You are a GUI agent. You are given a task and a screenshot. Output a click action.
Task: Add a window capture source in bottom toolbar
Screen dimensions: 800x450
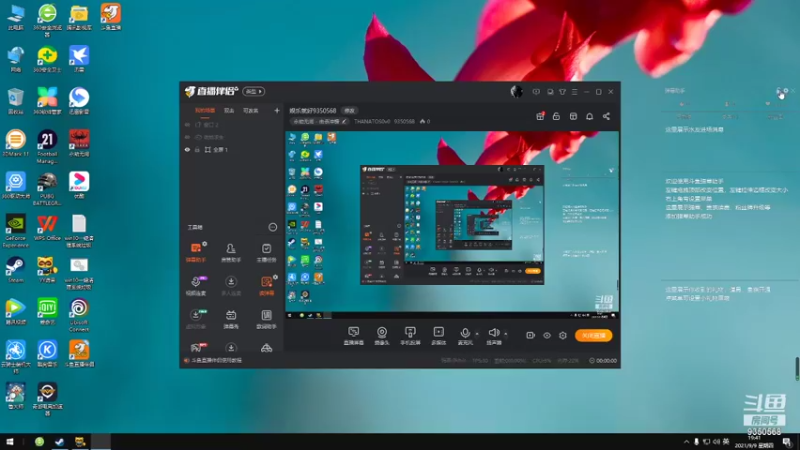[354, 336]
